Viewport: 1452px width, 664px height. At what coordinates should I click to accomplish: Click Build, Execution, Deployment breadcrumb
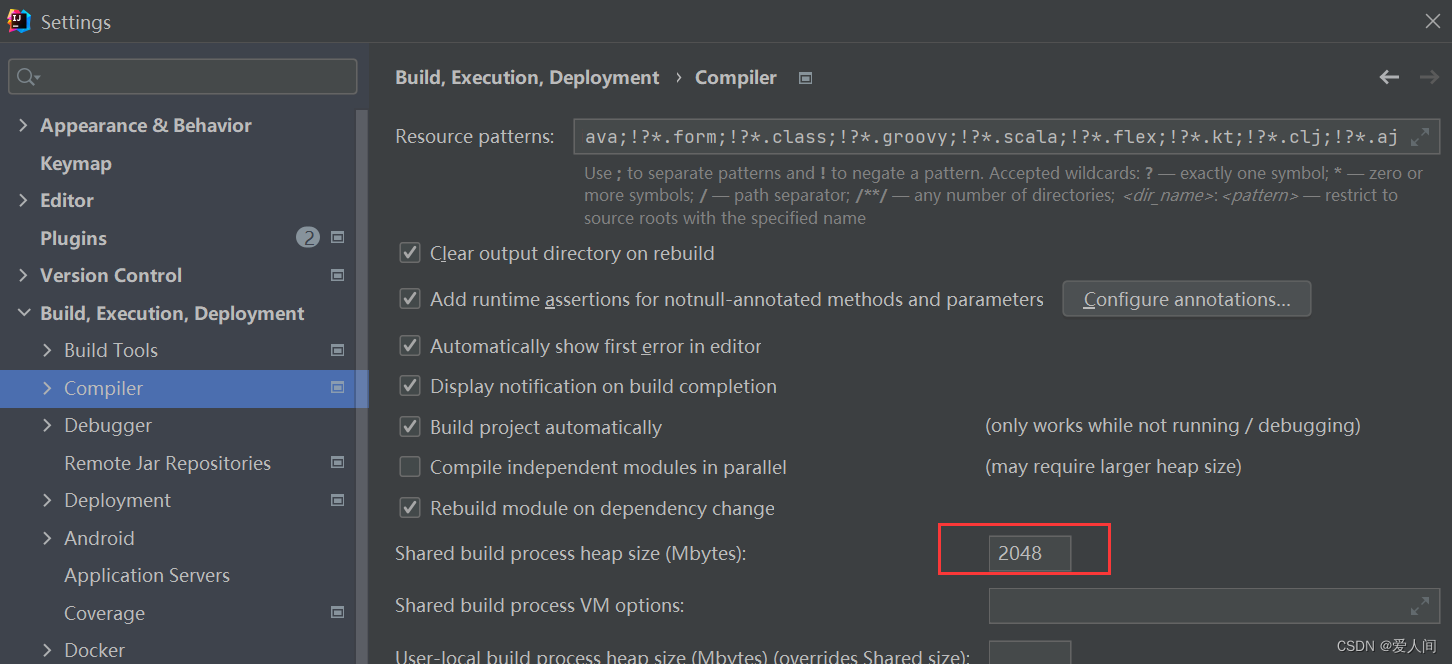click(x=527, y=77)
